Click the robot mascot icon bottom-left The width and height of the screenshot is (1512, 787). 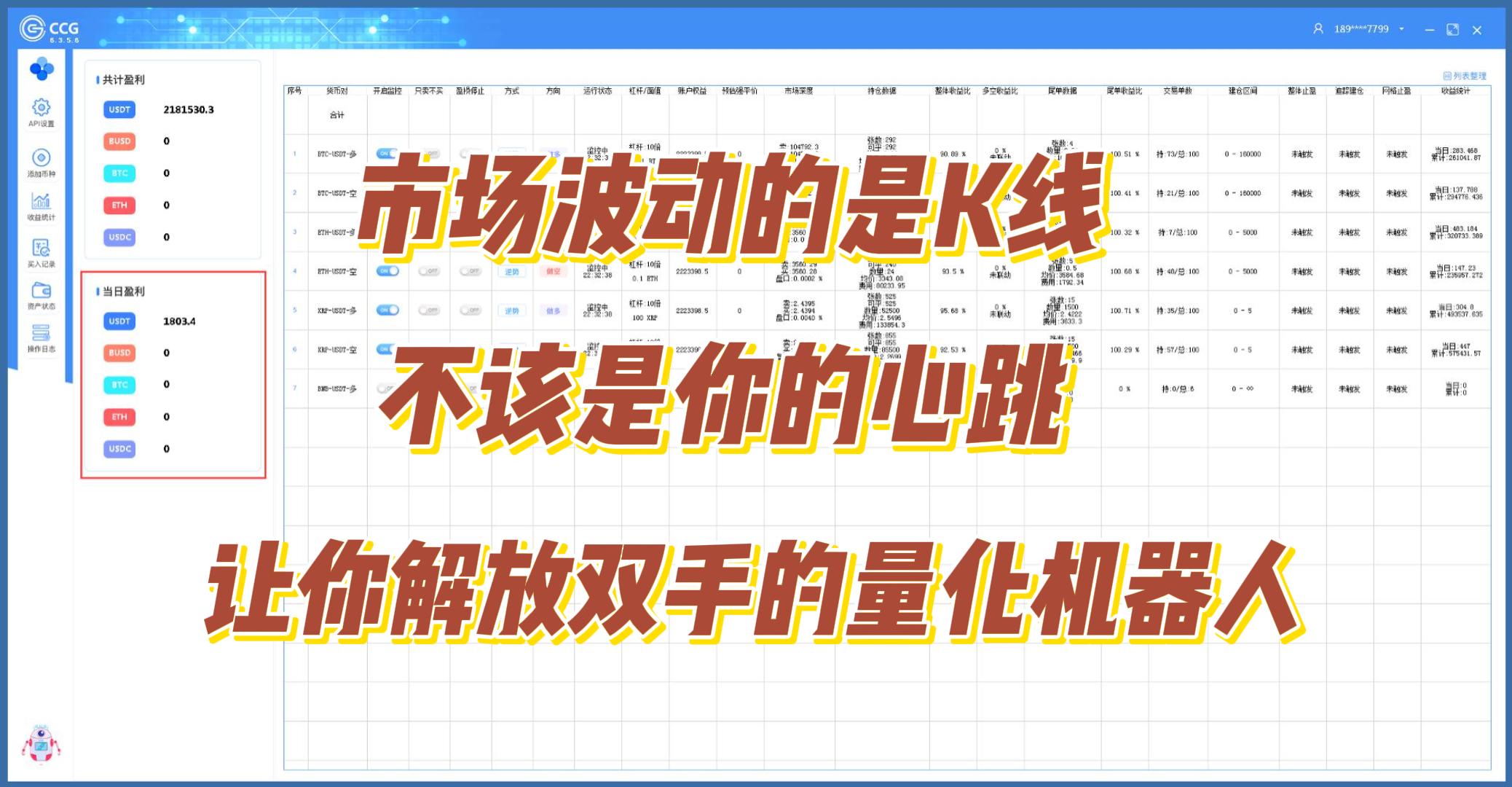pos(40,745)
